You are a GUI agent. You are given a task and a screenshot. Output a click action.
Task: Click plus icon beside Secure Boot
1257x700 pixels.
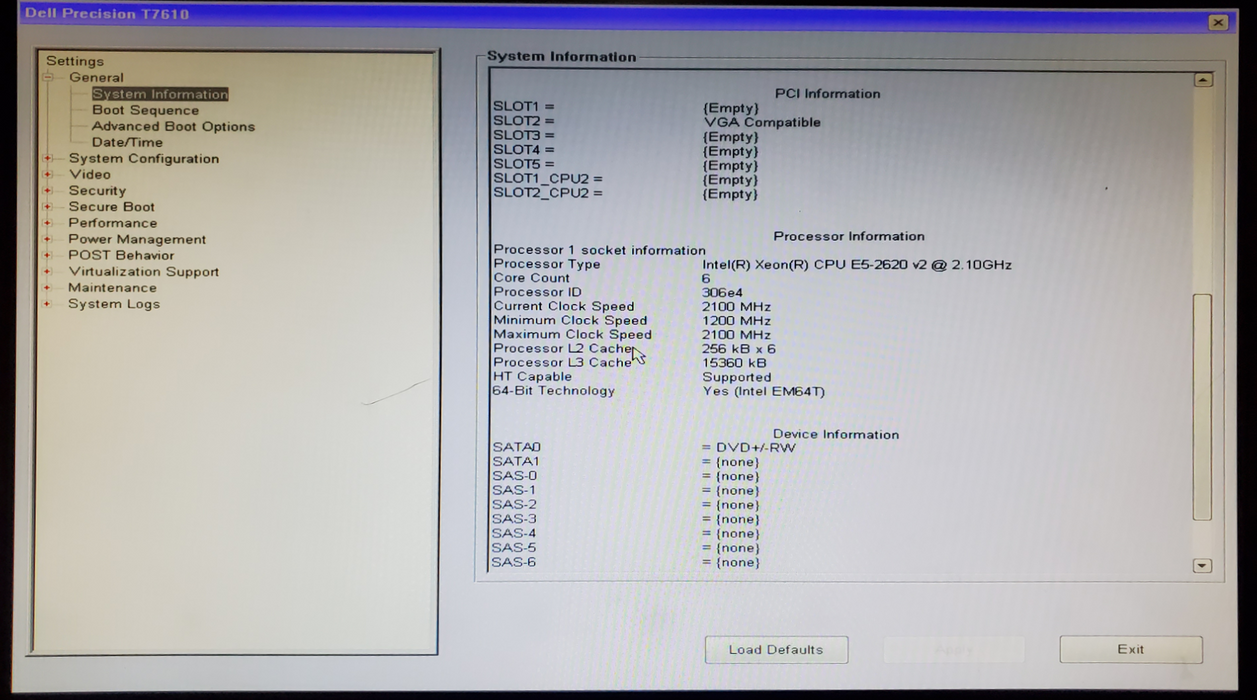pyautogui.click(x=48, y=207)
